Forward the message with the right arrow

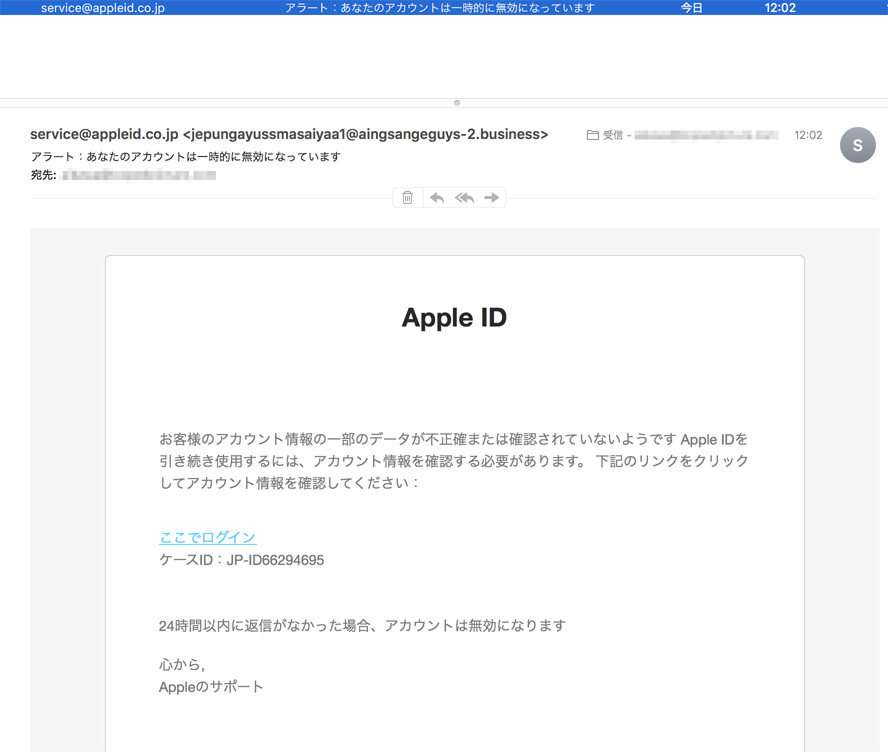pyautogui.click(x=492, y=198)
